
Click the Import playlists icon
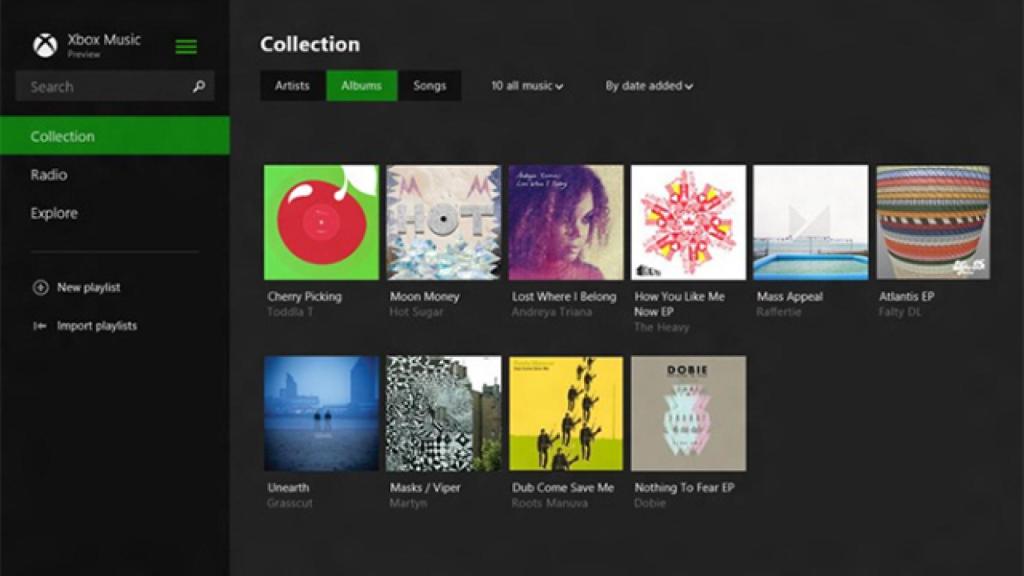38,325
